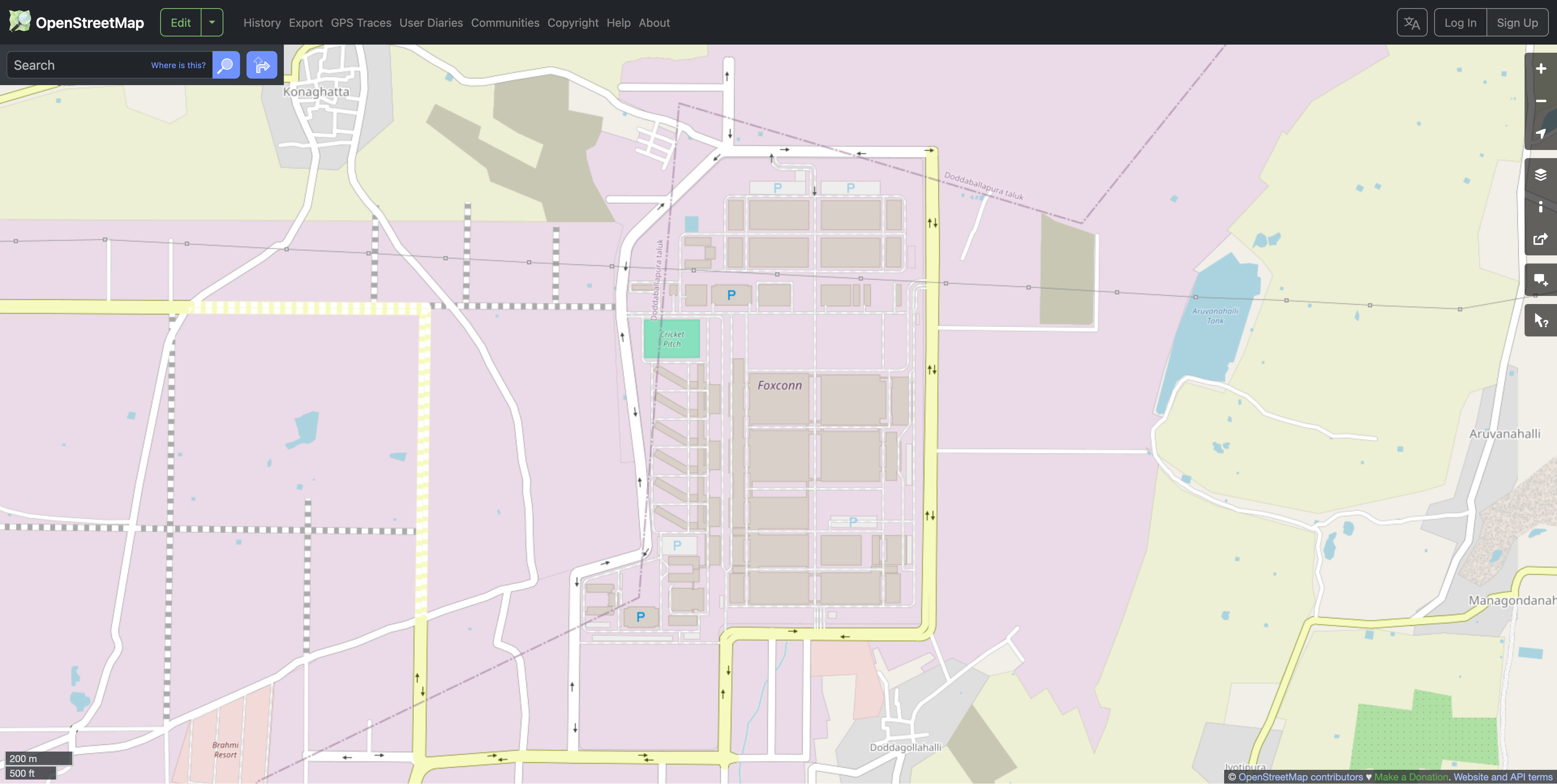Open the language selector
The height and width of the screenshot is (784, 1557).
1411,23
